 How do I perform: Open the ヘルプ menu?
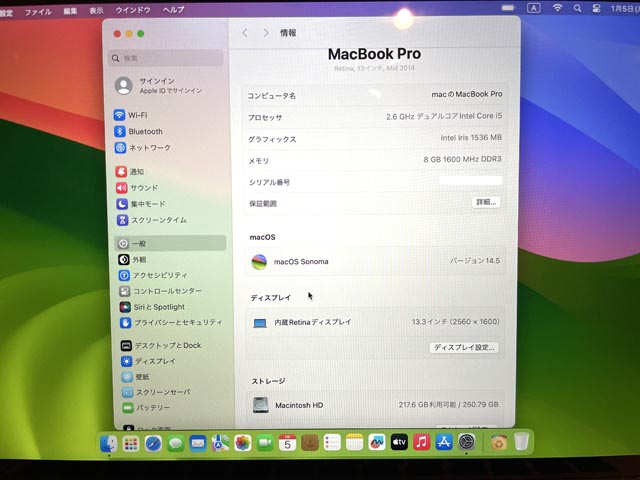pos(173,10)
